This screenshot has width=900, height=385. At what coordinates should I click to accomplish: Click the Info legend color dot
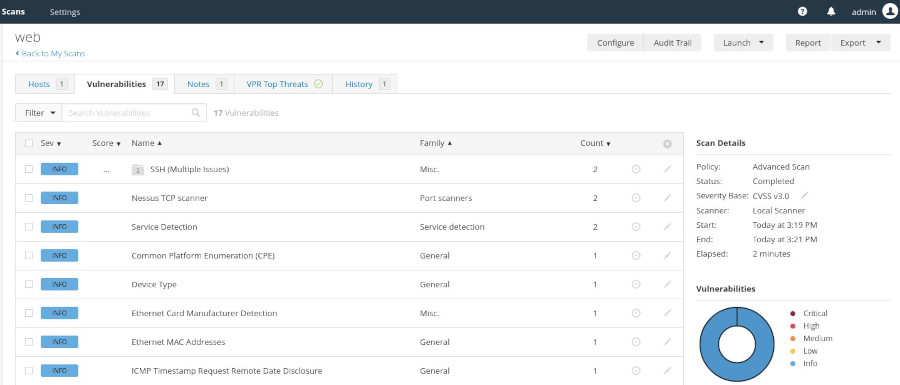point(793,363)
